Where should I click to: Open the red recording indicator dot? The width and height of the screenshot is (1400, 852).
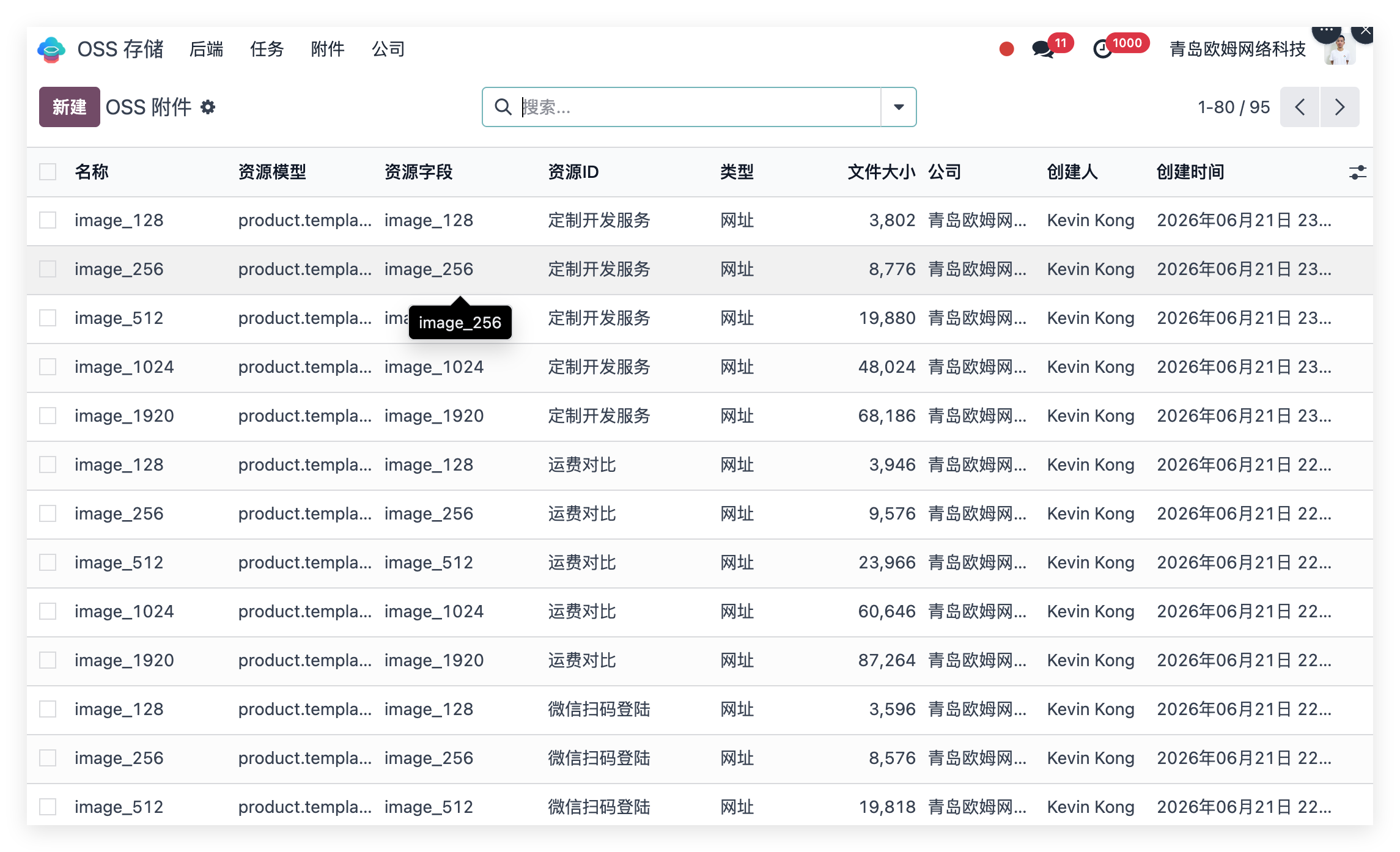tap(1006, 49)
